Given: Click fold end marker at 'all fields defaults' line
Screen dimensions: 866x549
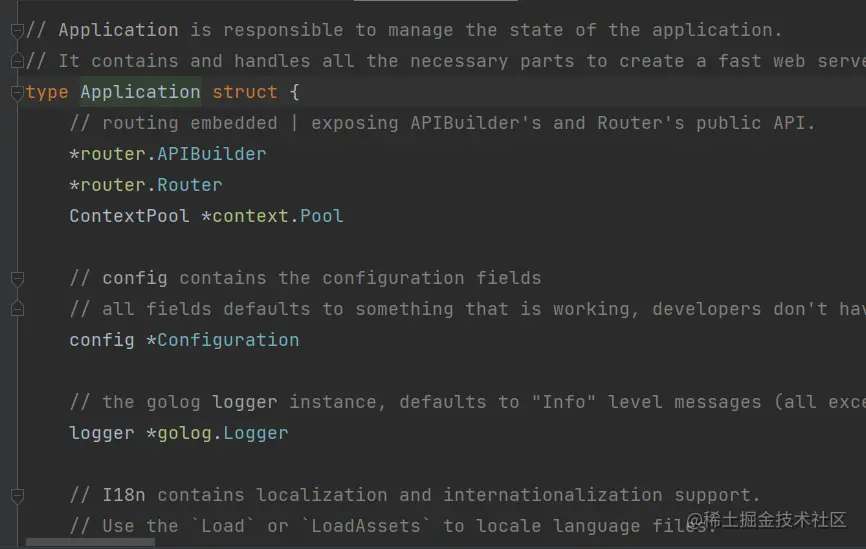Looking at the screenshot, I should click(x=16, y=309).
